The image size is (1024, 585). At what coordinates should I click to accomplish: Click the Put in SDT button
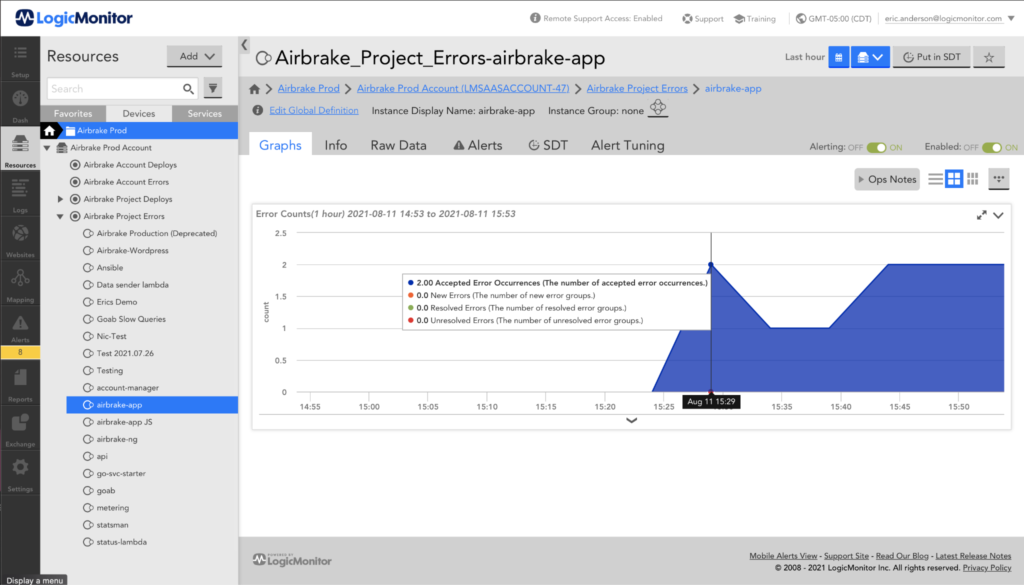pos(932,57)
